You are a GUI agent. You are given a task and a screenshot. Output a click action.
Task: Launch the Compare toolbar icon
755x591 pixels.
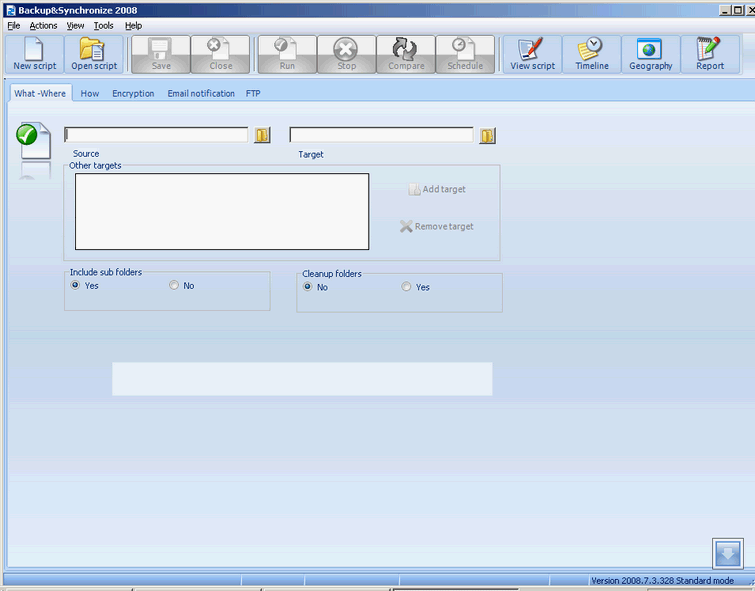click(406, 54)
